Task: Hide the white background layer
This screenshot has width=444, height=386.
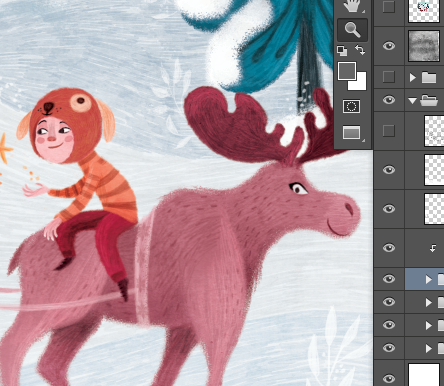Action: point(389,379)
